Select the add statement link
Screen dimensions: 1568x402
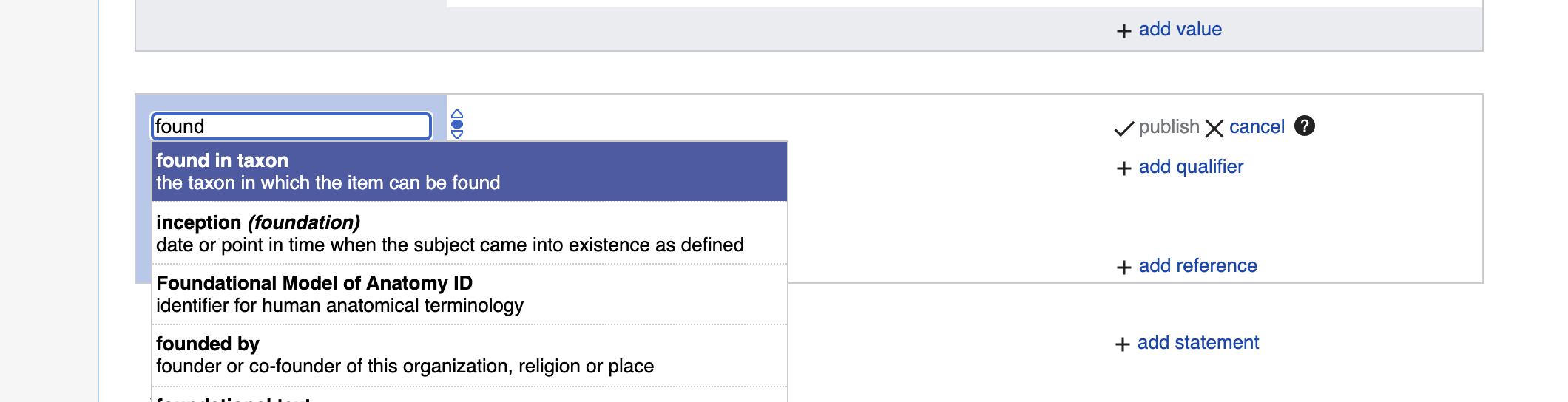[x=1197, y=343]
